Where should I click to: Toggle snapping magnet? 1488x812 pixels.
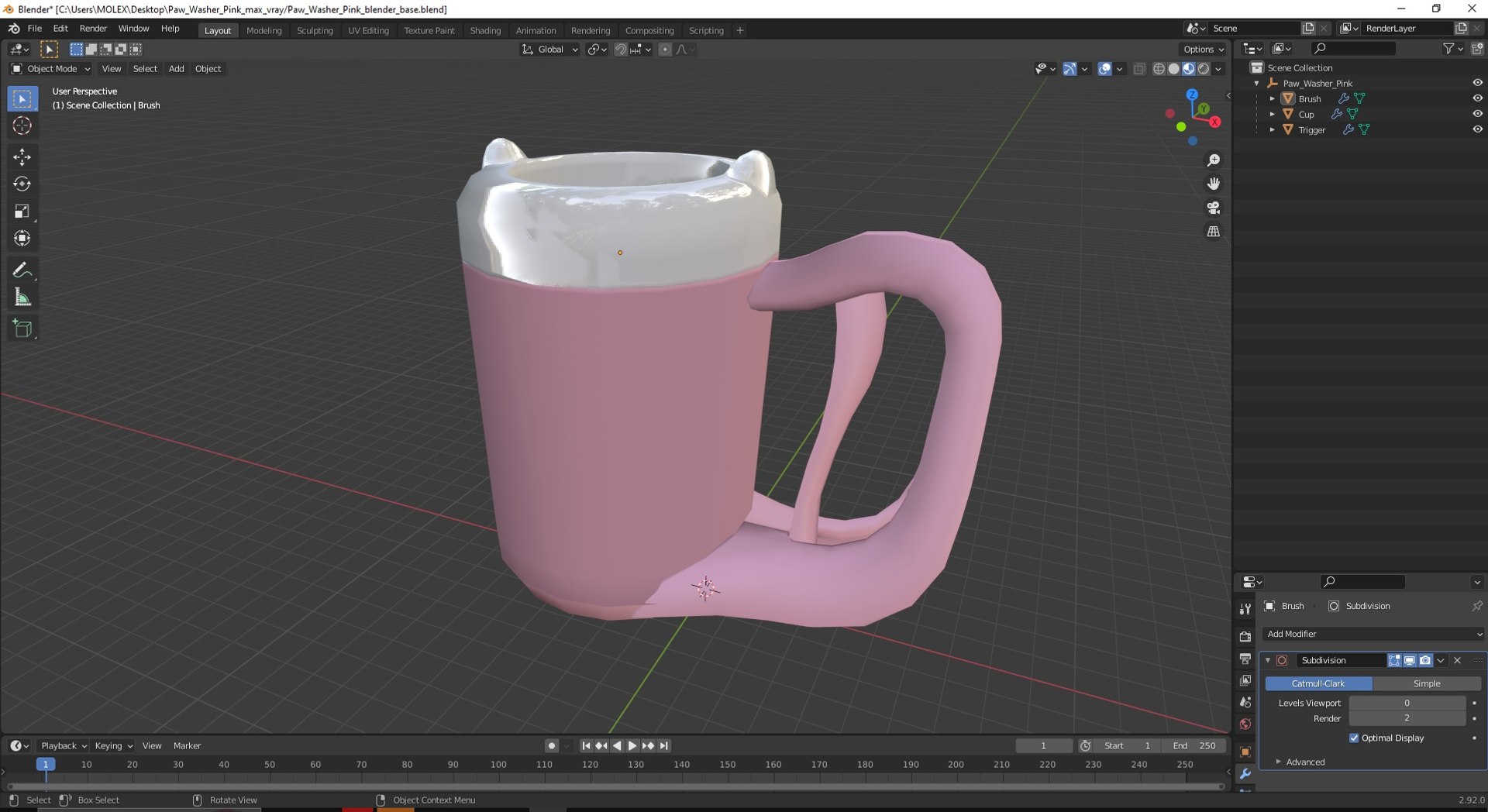click(620, 50)
